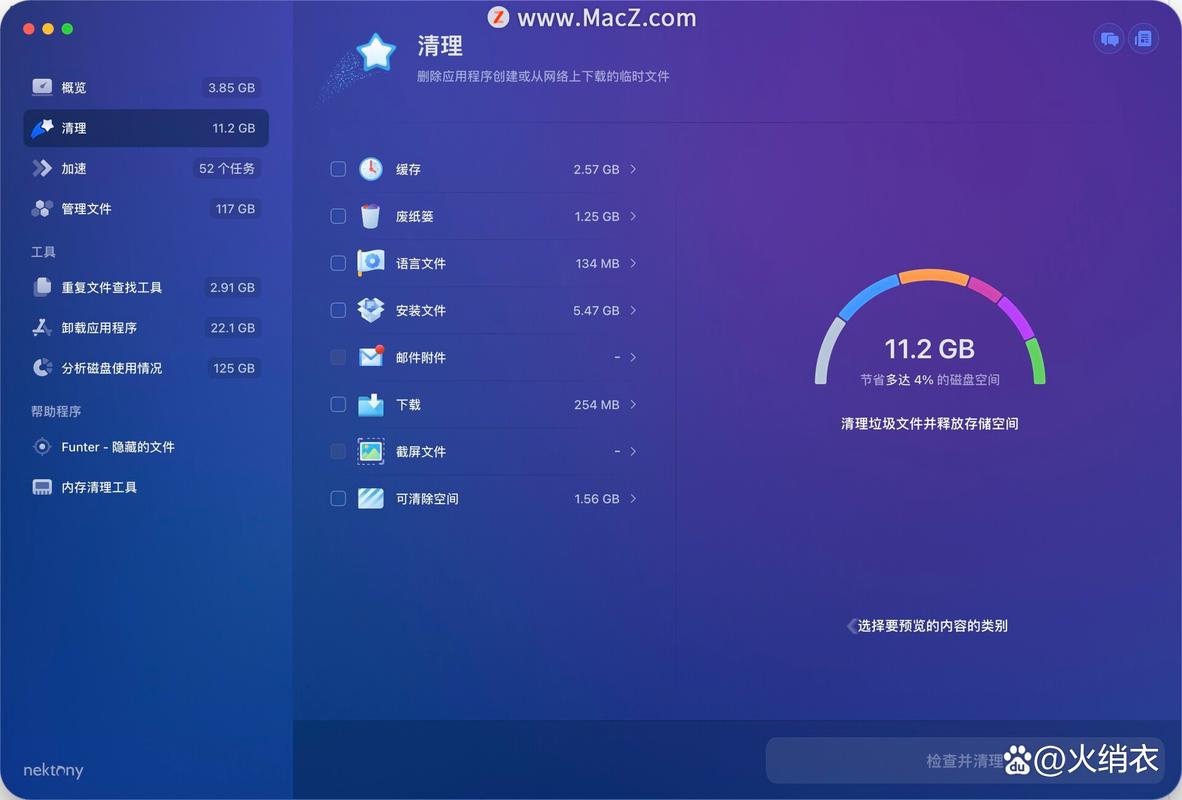
Task: Click the green segment of the gauge
Action: [1036, 361]
